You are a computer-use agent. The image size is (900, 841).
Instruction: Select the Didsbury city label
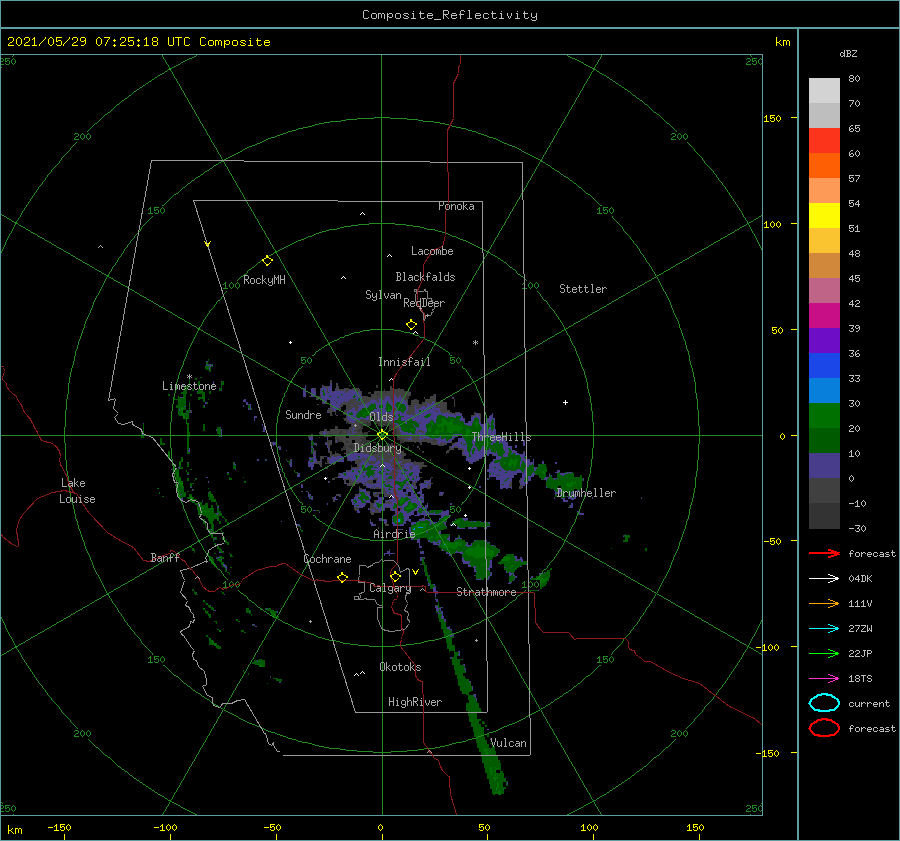tap(377, 448)
